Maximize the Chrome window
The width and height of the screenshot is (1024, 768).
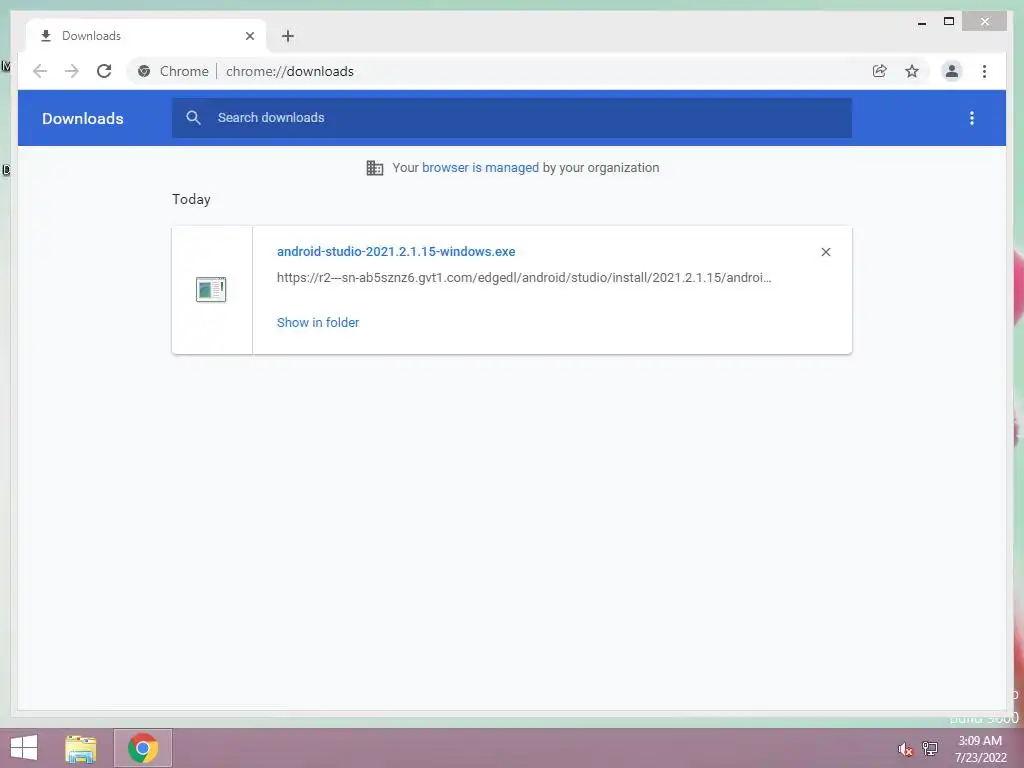[x=949, y=22]
